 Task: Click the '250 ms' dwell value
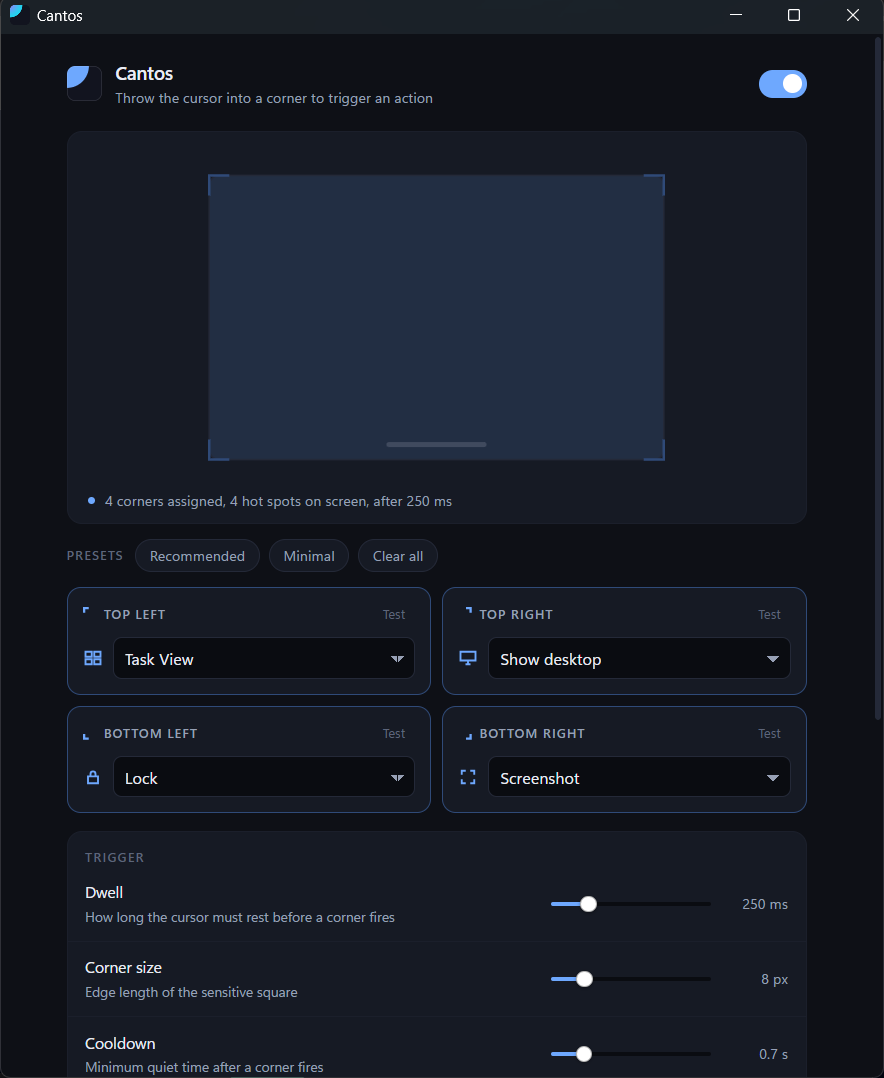click(764, 904)
